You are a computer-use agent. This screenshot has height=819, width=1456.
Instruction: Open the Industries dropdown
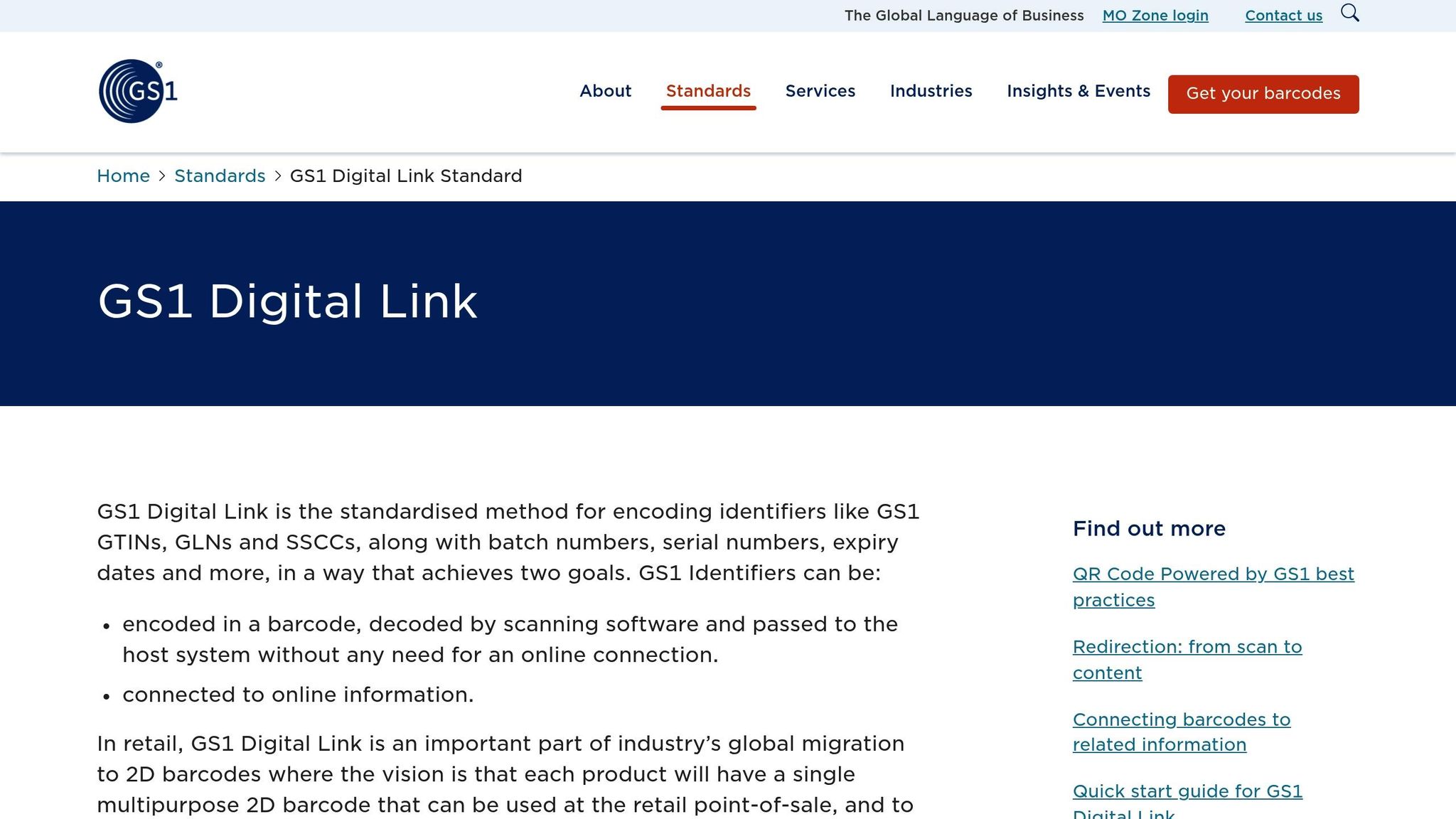pos(931,91)
